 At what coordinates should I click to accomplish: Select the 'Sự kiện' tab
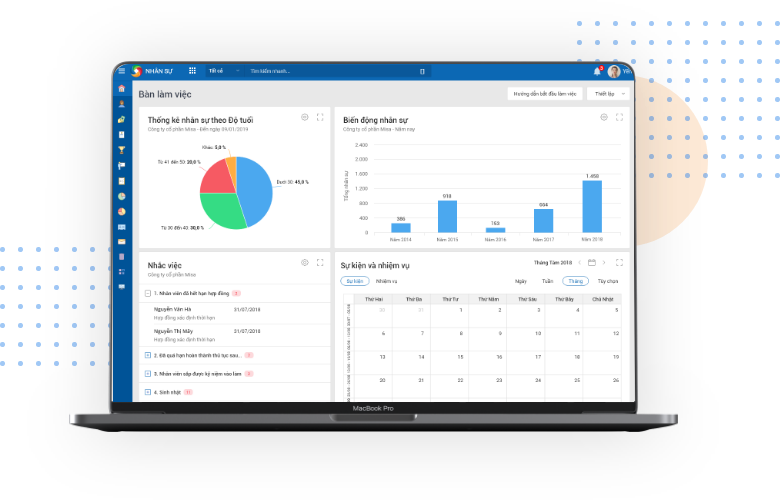pos(353,281)
